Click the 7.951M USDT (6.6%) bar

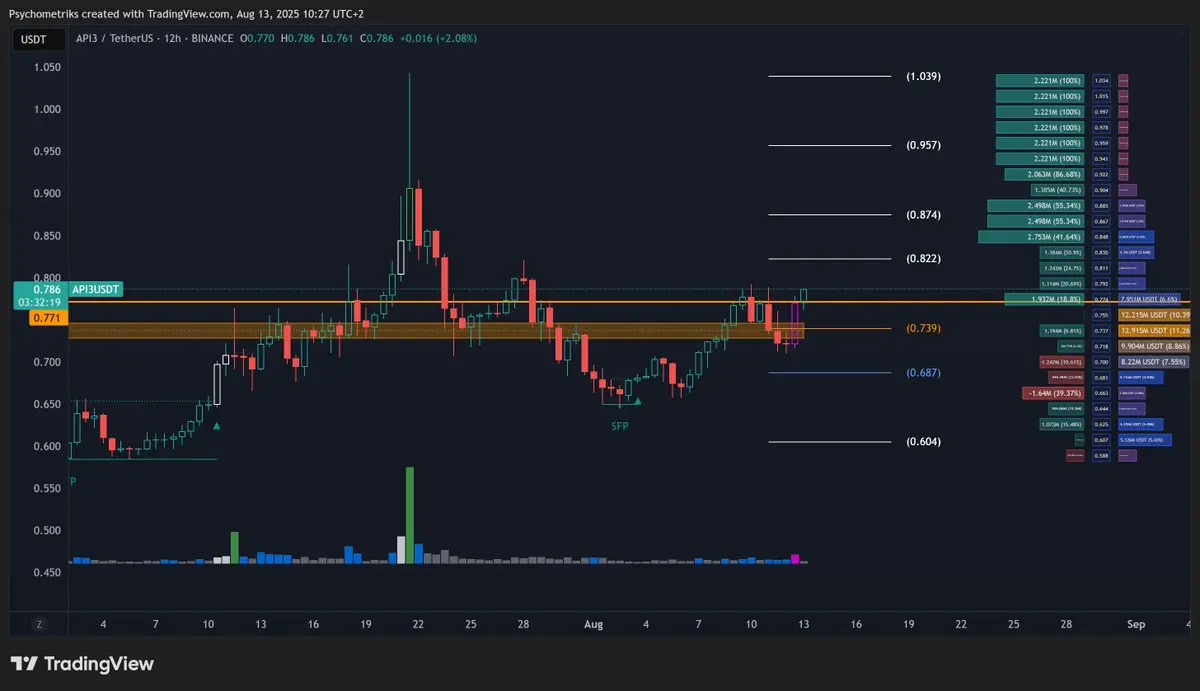[x=1149, y=298]
